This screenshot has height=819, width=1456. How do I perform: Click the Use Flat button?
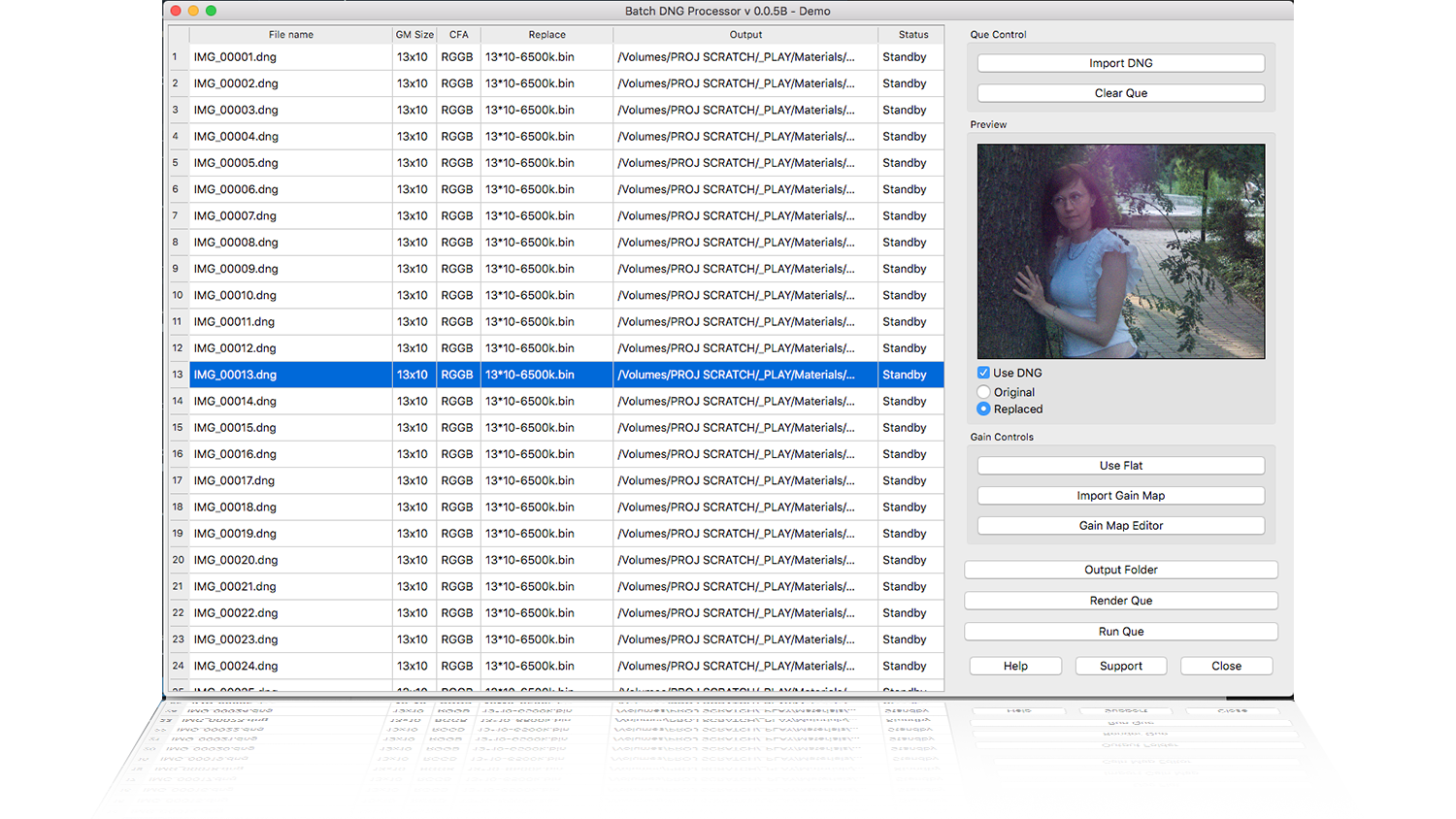[1120, 466]
